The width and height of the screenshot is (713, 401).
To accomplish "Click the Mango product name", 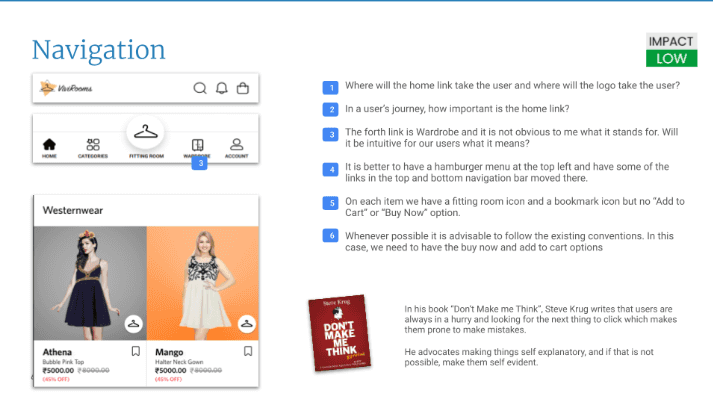I will point(169,352).
